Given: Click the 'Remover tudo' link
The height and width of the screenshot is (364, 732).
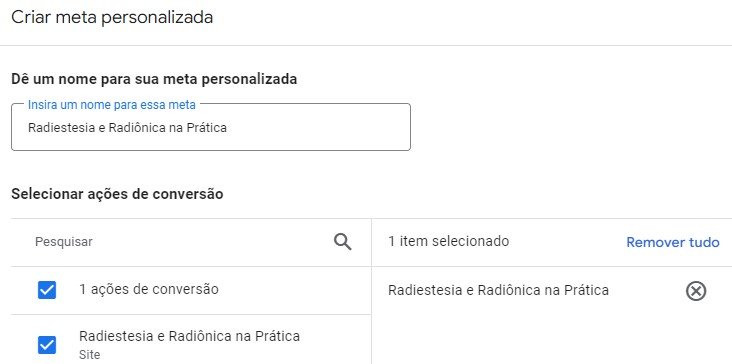Looking at the screenshot, I should pos(672,242).
